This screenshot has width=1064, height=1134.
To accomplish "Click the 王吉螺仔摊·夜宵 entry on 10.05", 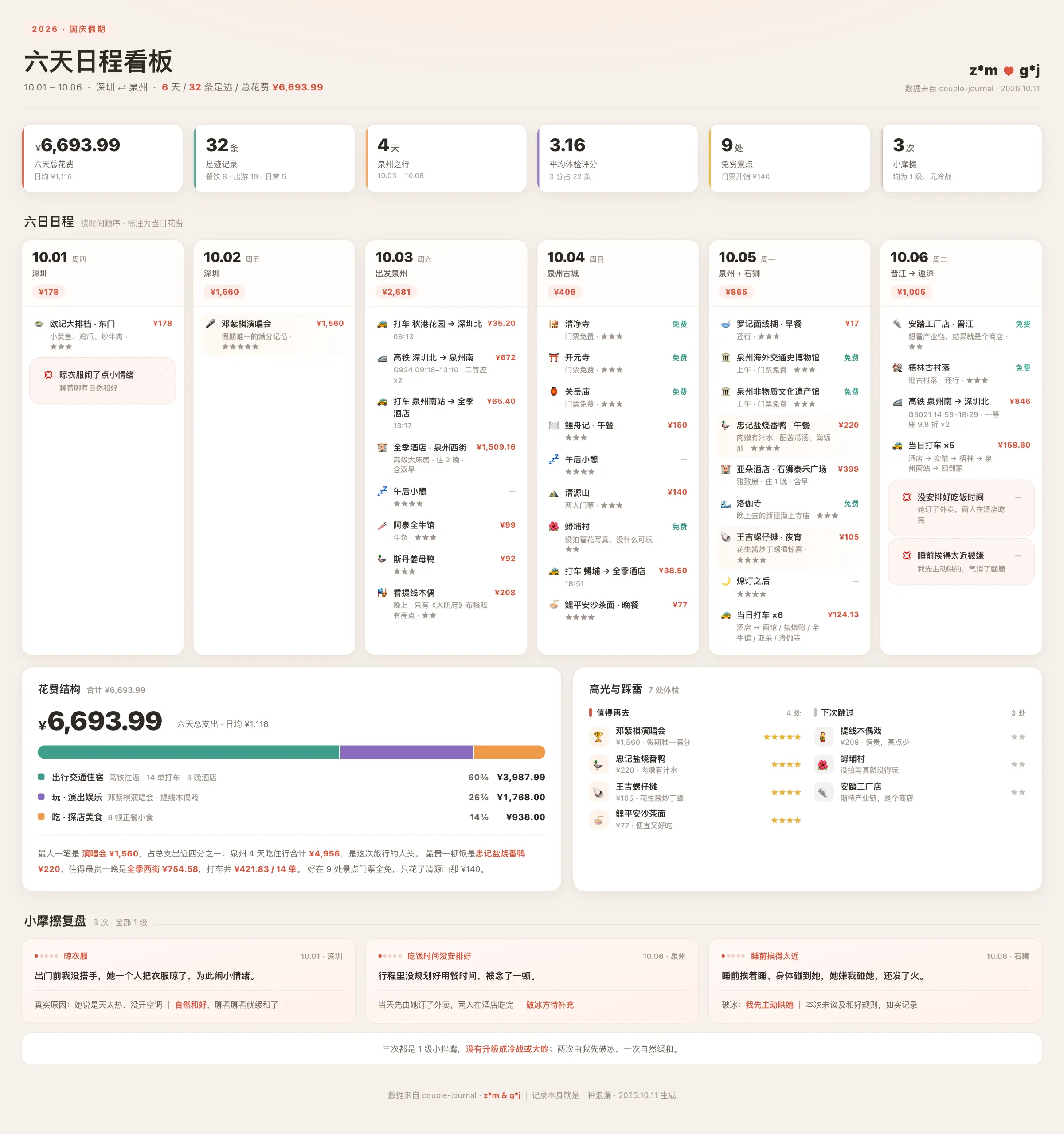I will click(790, 548).
